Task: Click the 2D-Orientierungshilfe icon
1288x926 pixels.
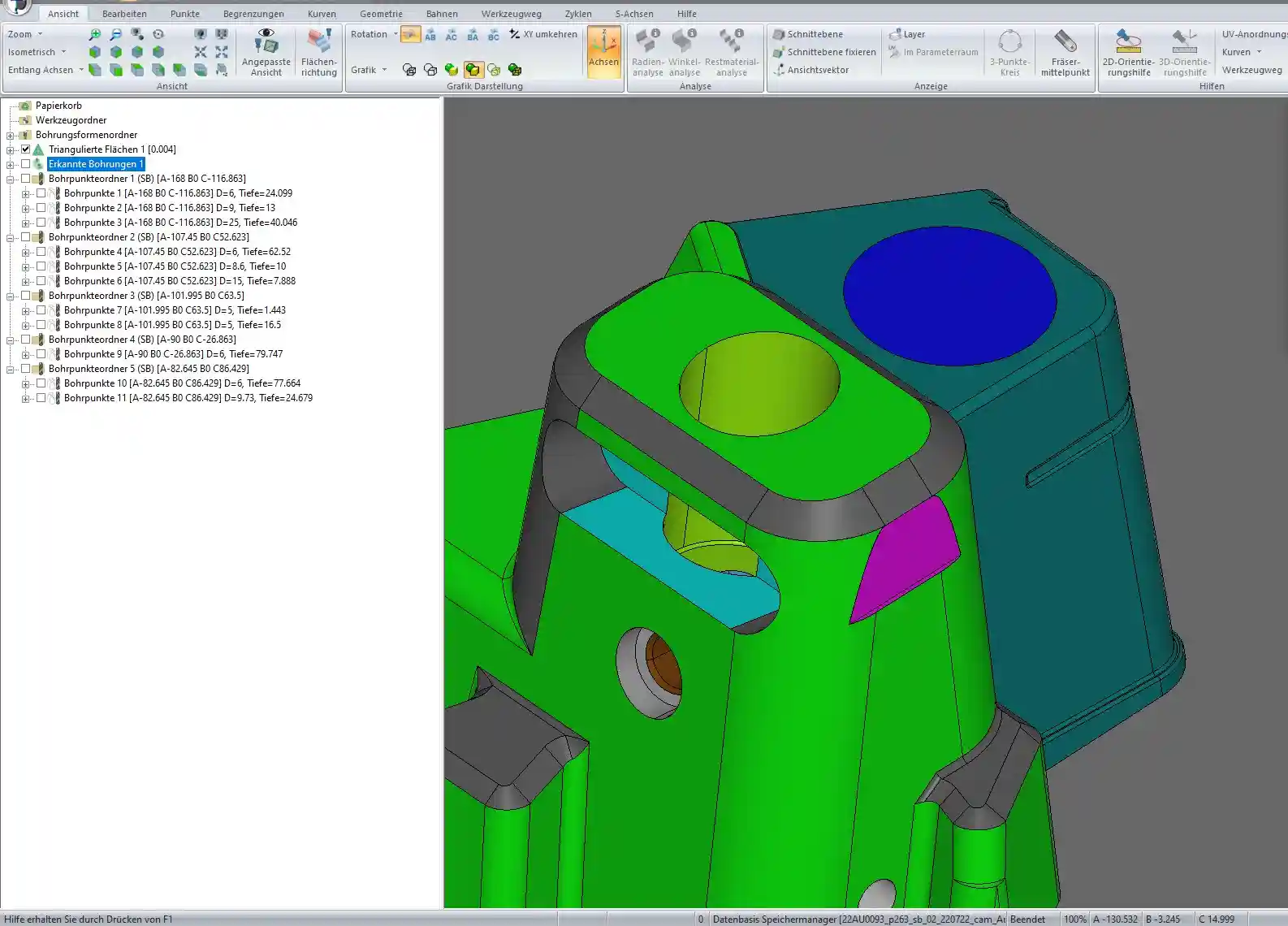Action: coord(1128,53)
